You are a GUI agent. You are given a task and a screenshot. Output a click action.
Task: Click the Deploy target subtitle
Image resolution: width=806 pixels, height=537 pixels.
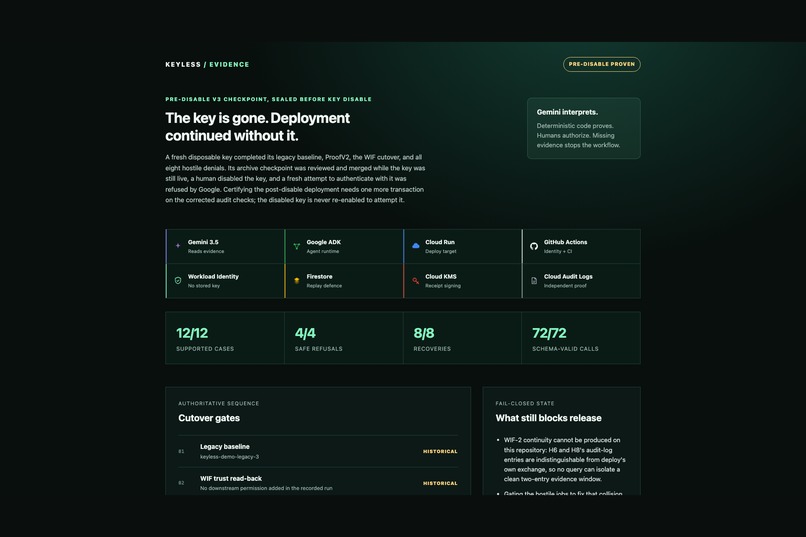(x=441, y=251)
